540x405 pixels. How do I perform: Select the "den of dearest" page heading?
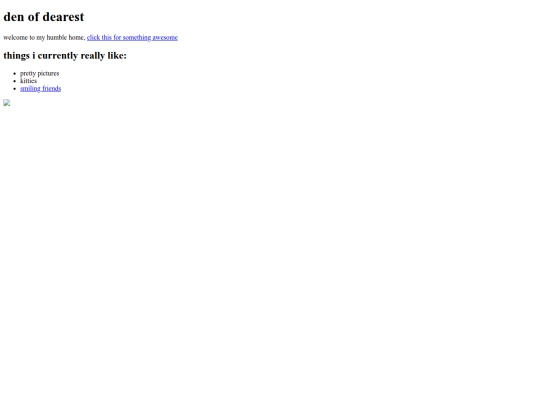click(44, 17)
